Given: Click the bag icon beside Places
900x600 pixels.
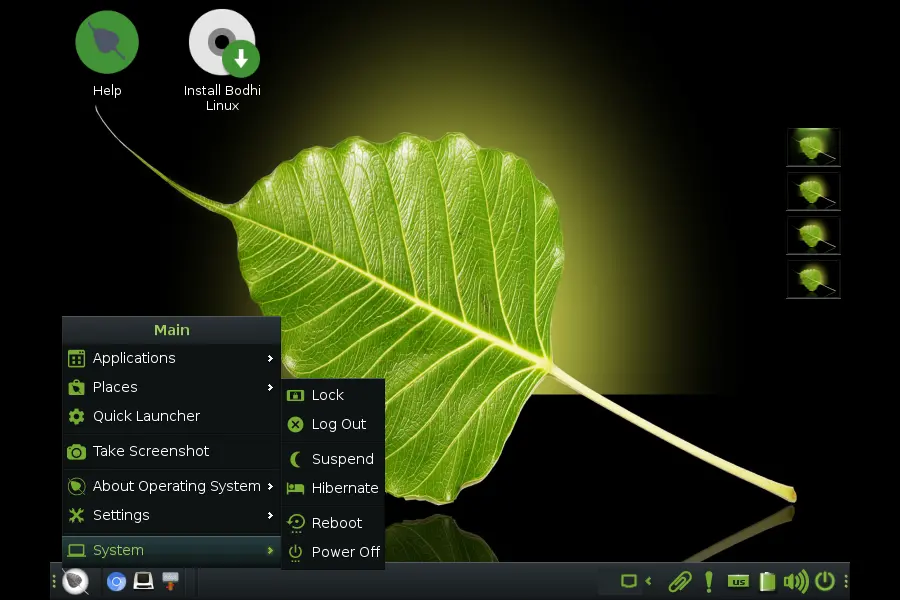Looking at the screenshot, I should click(x=76, y=388).
